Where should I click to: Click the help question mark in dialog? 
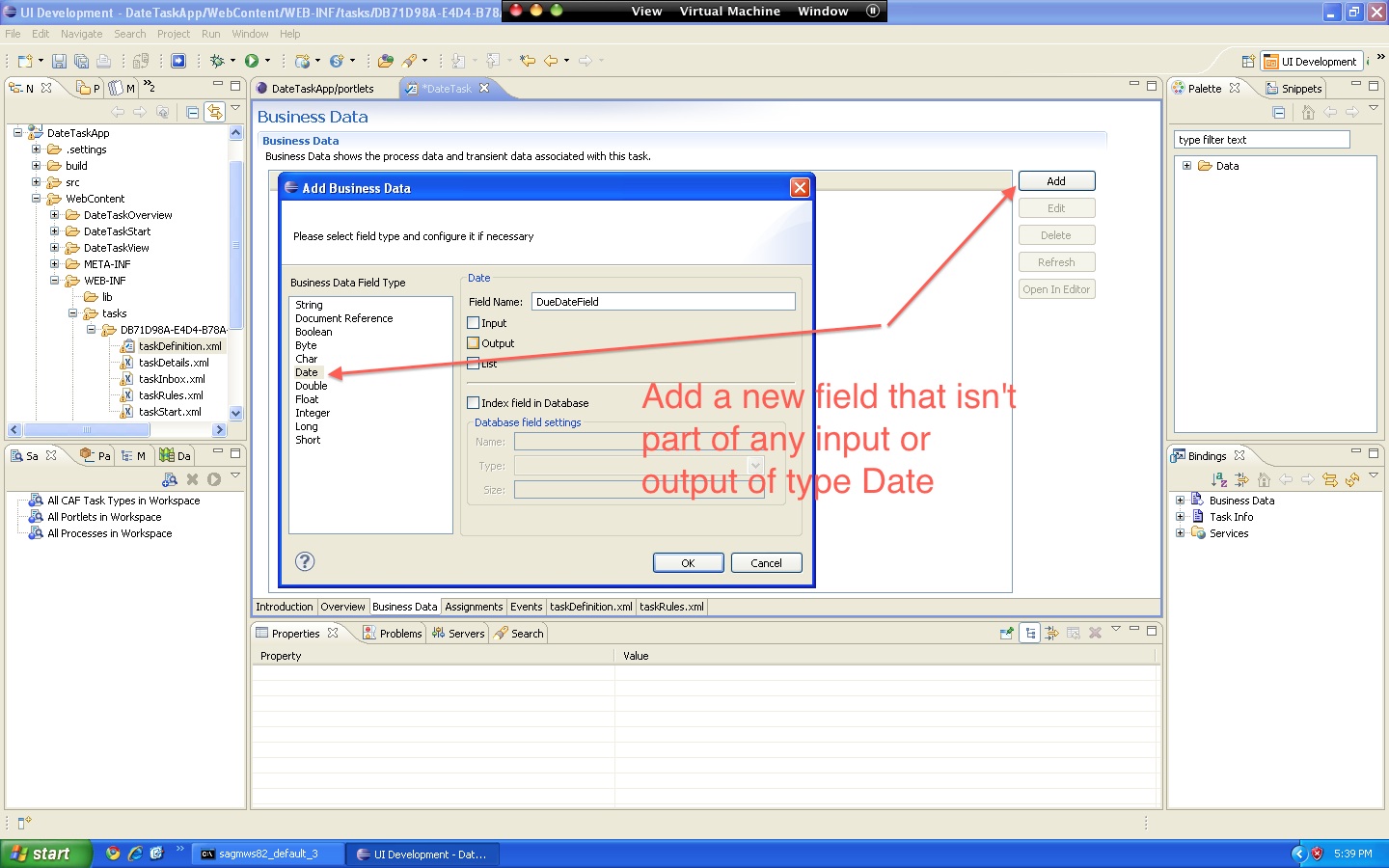[x=305, y=561]
